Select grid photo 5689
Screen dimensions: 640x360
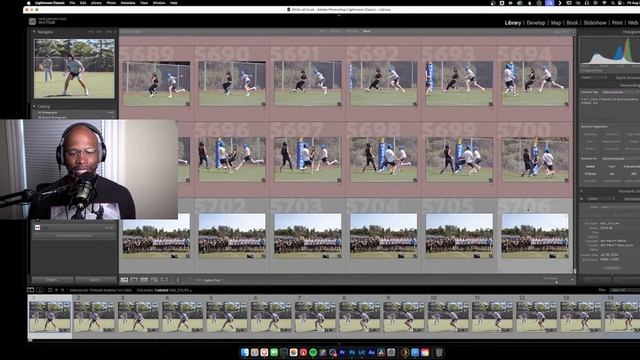[x=156, y=83]
